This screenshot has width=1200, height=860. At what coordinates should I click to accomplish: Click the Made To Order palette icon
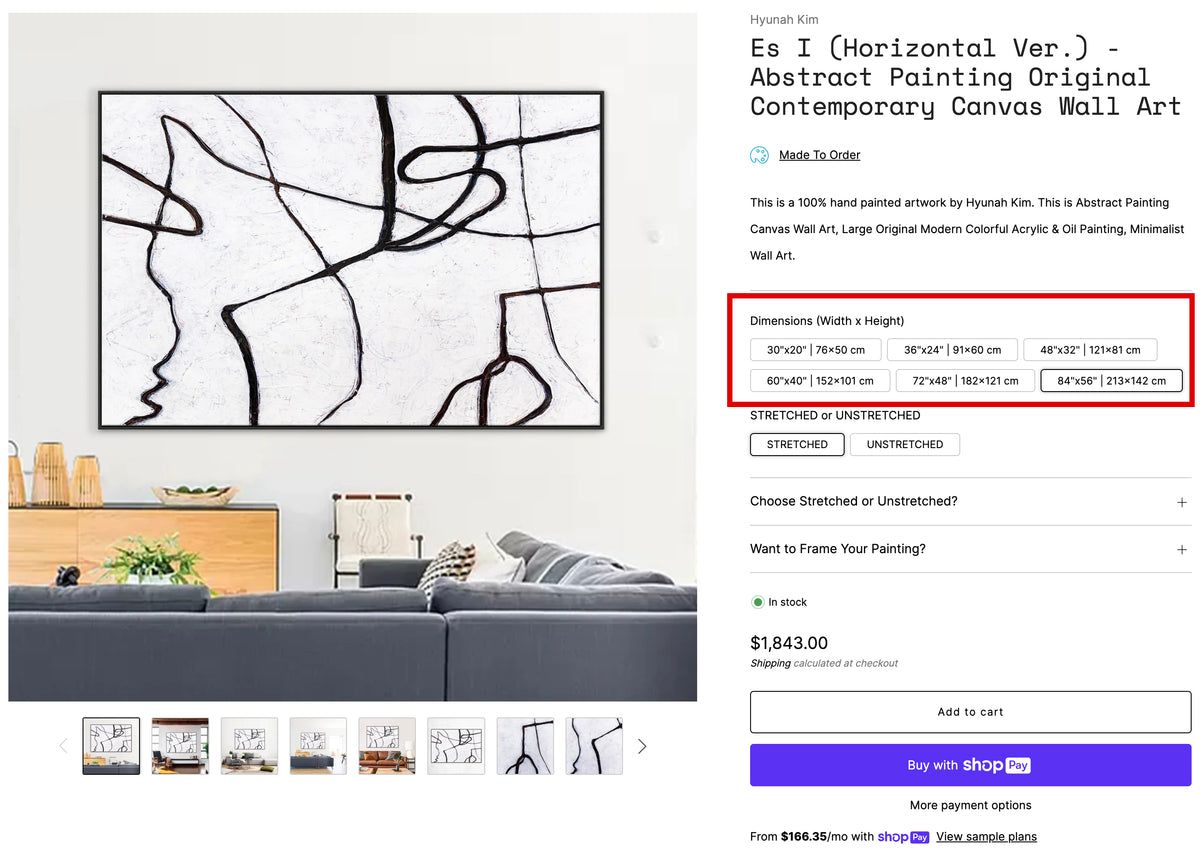759,155
